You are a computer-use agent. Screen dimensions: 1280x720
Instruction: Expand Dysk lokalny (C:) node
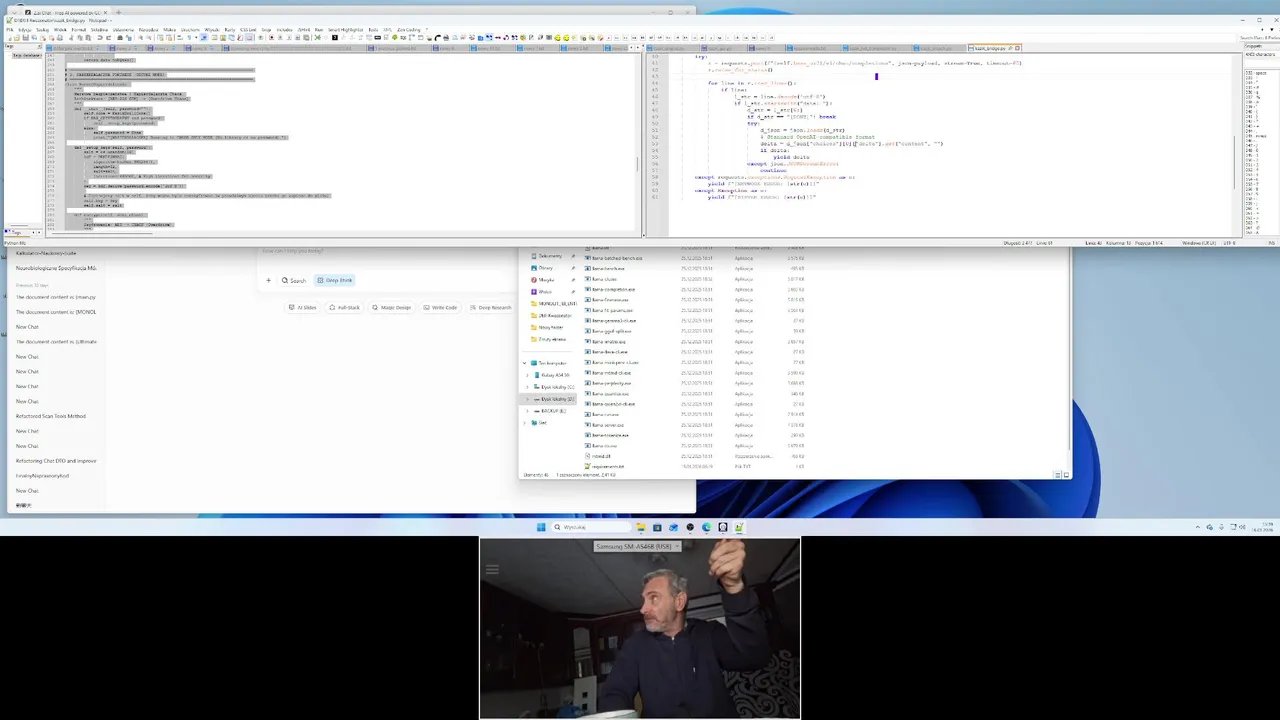coord(527,387)
